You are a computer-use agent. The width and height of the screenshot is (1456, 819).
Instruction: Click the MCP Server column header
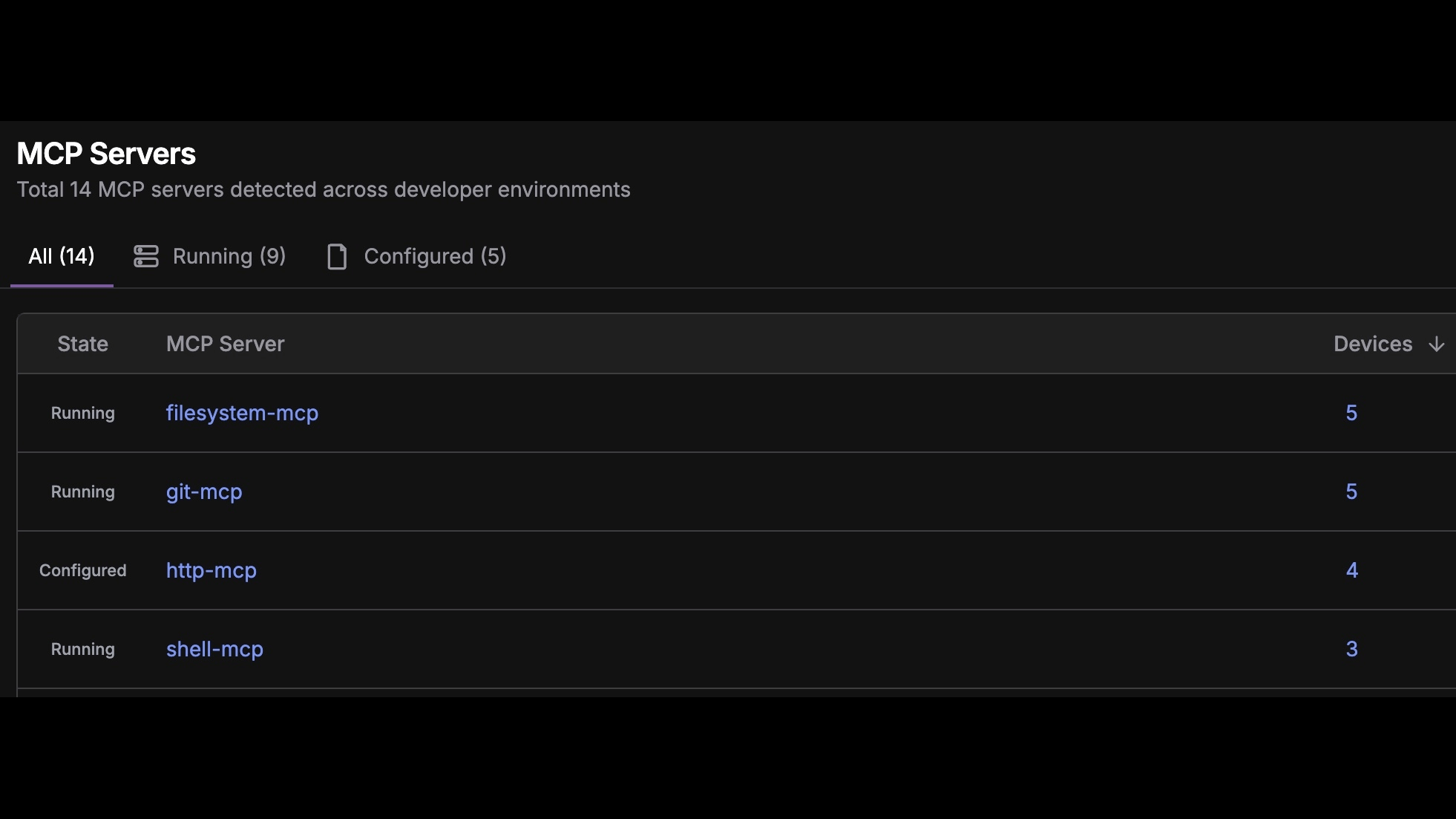tap(225, 344)
